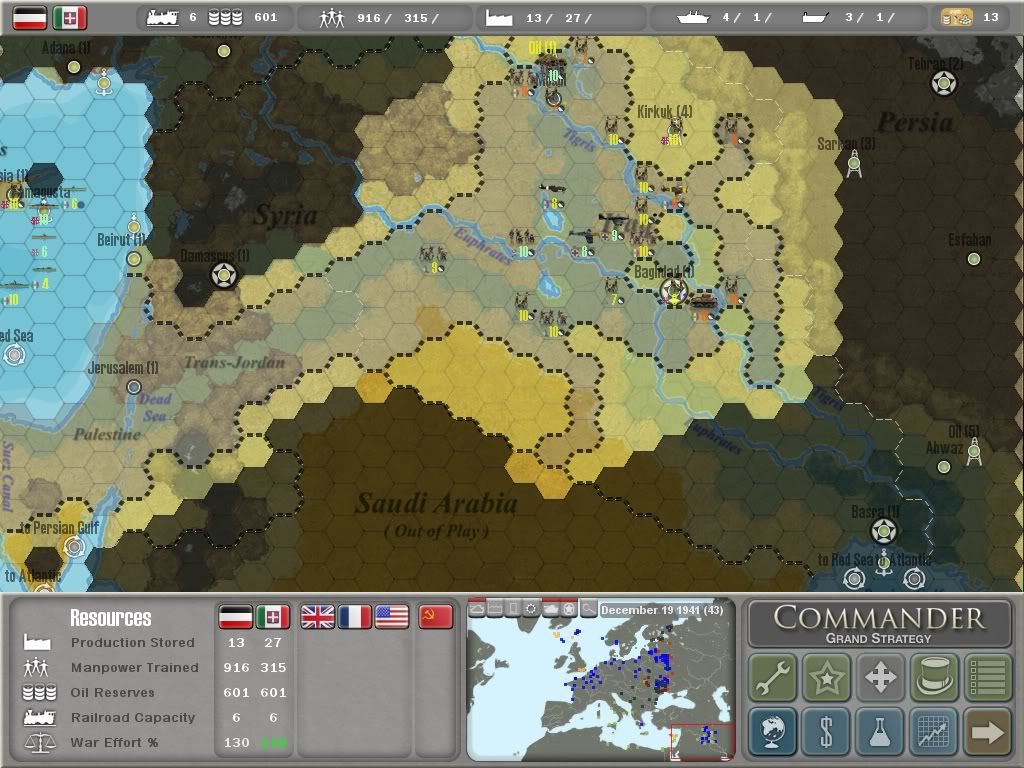Select Basra city star marker

[x=884, y=531]
